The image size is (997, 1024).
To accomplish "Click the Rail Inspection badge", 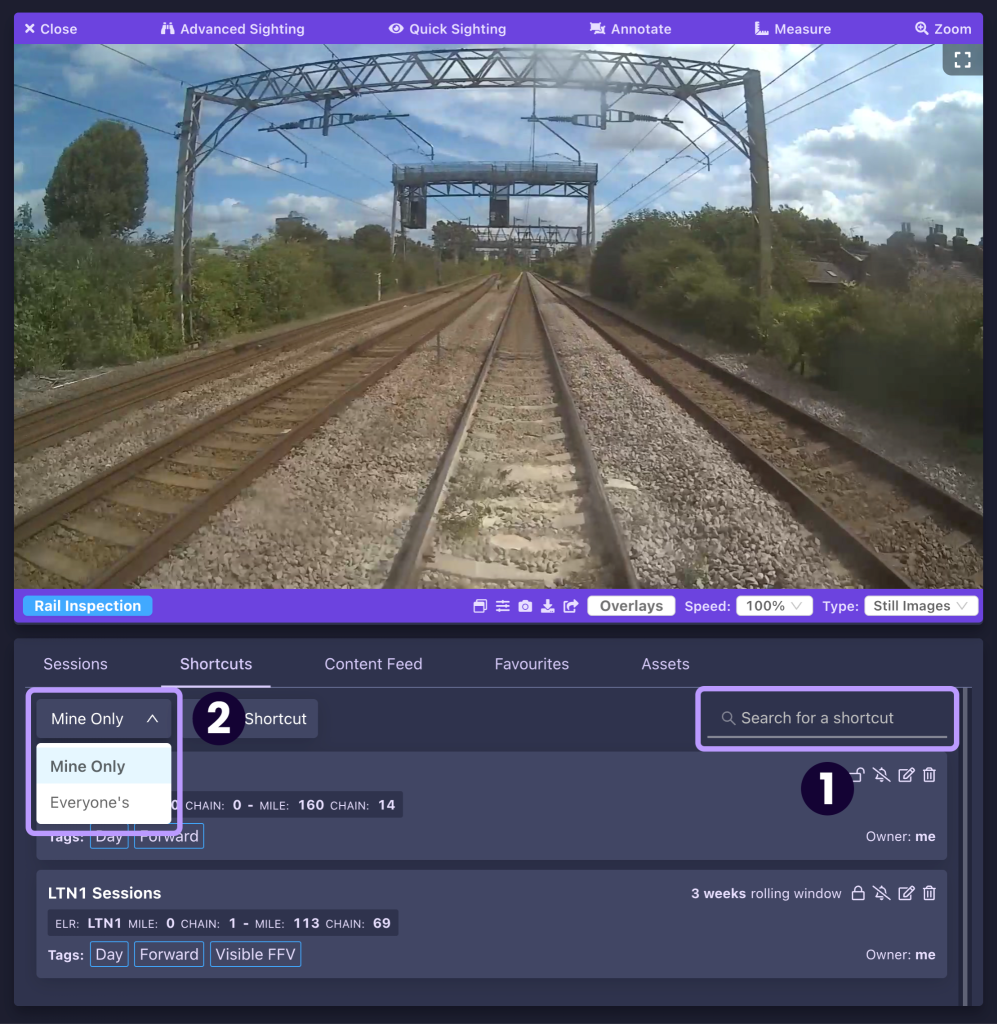I will click(87, 606).
